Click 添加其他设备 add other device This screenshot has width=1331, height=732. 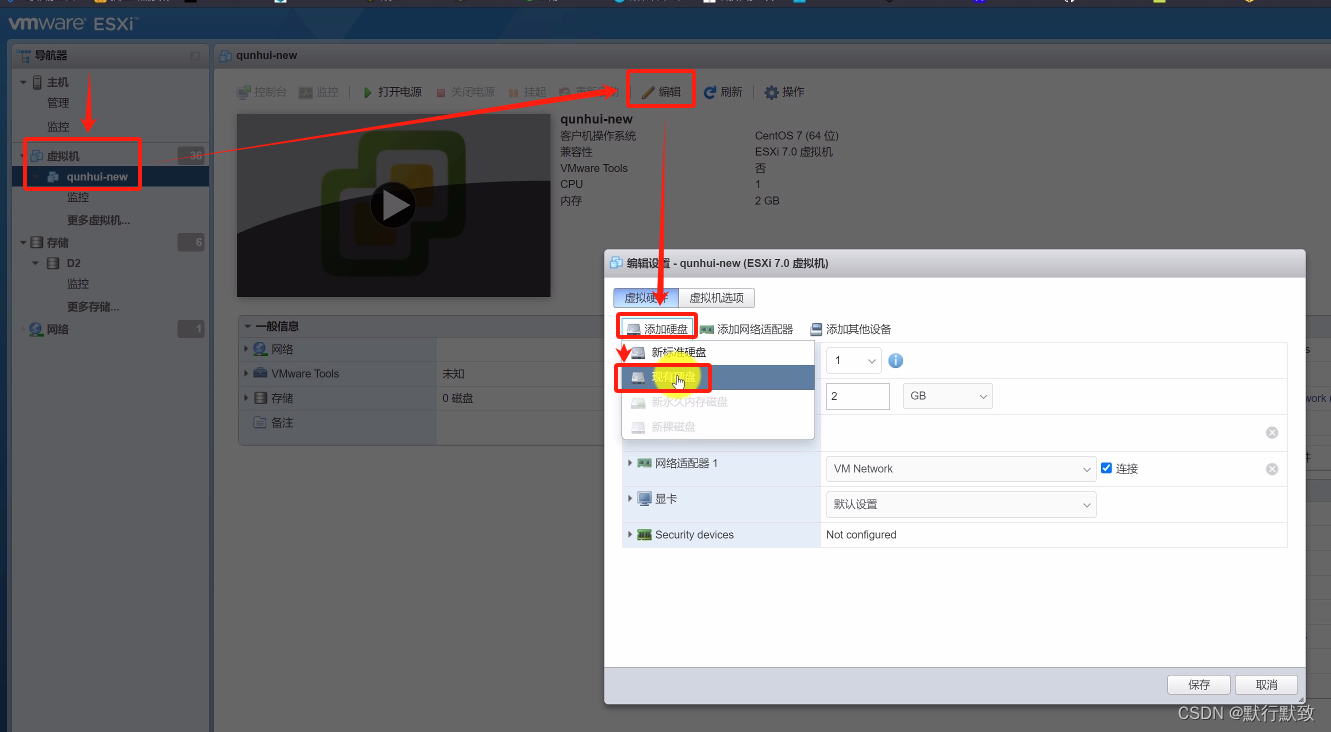[x=850, y=329]
